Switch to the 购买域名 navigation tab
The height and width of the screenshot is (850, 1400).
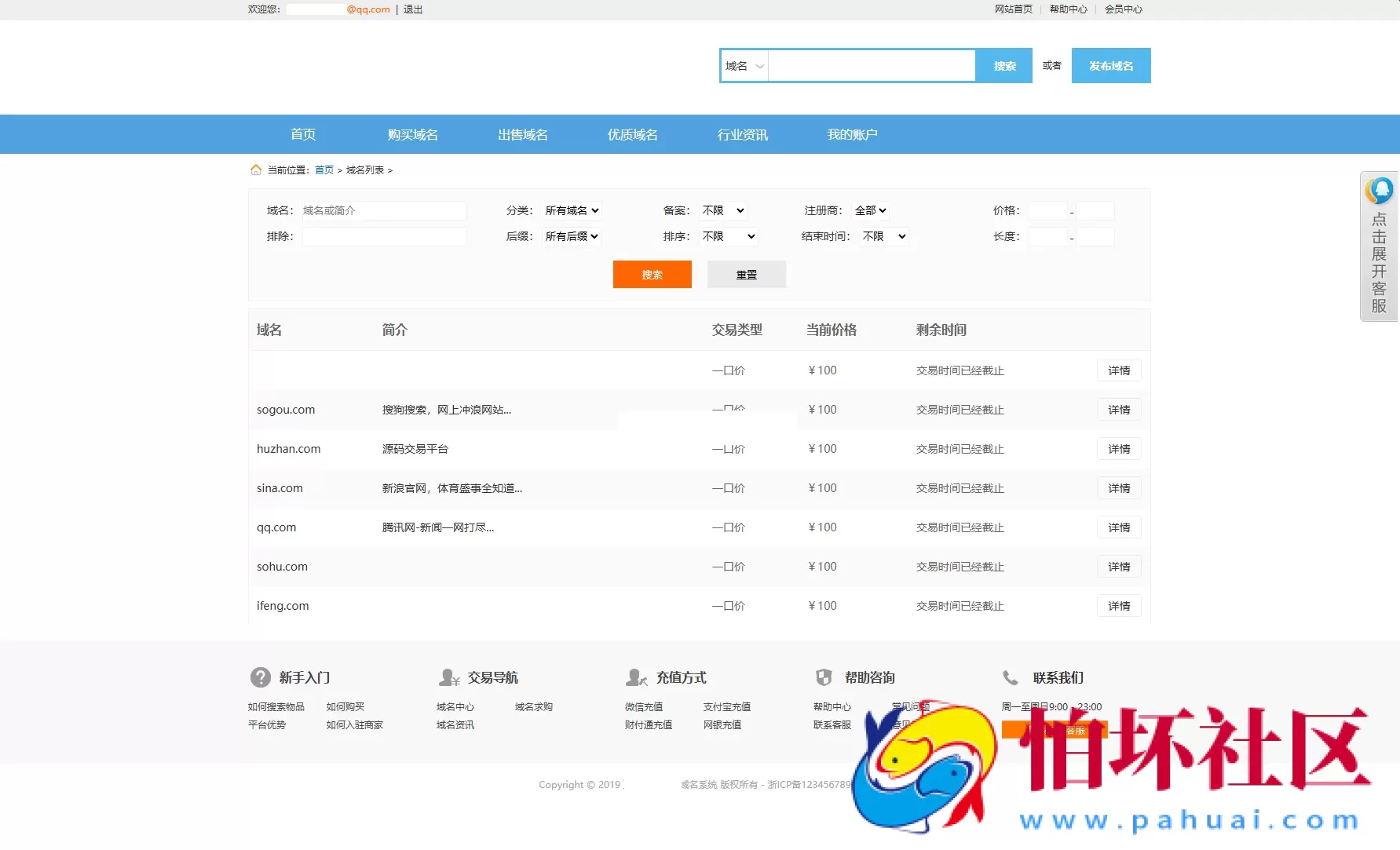pyautogui.click(x=411, y=134)
